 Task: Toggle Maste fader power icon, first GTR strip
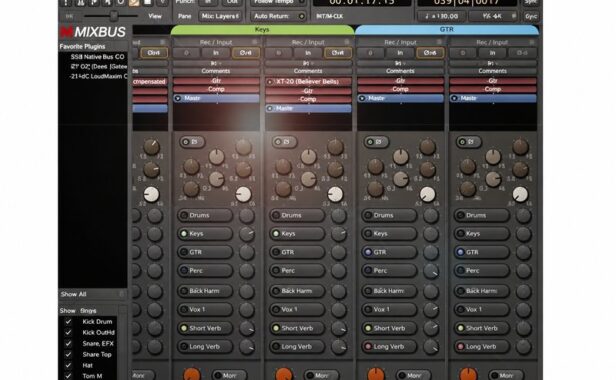(x=362, y=98)
